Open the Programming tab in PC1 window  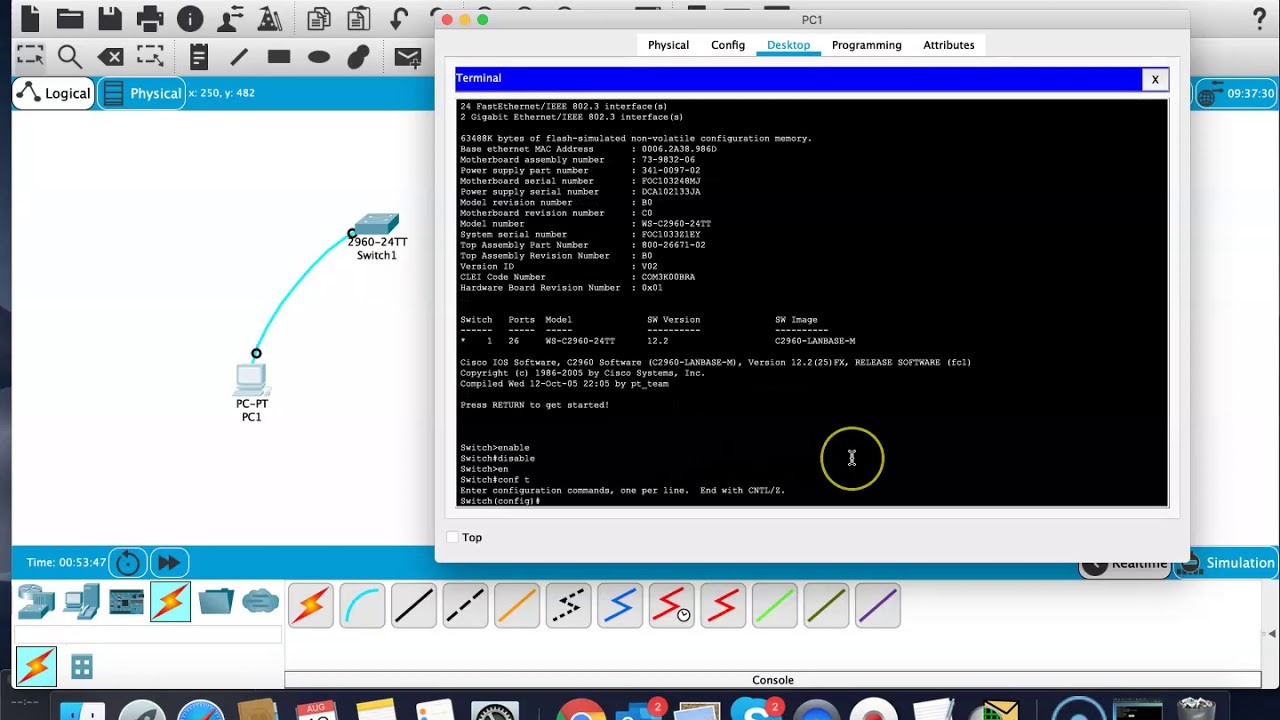click(x=867, y=45)
